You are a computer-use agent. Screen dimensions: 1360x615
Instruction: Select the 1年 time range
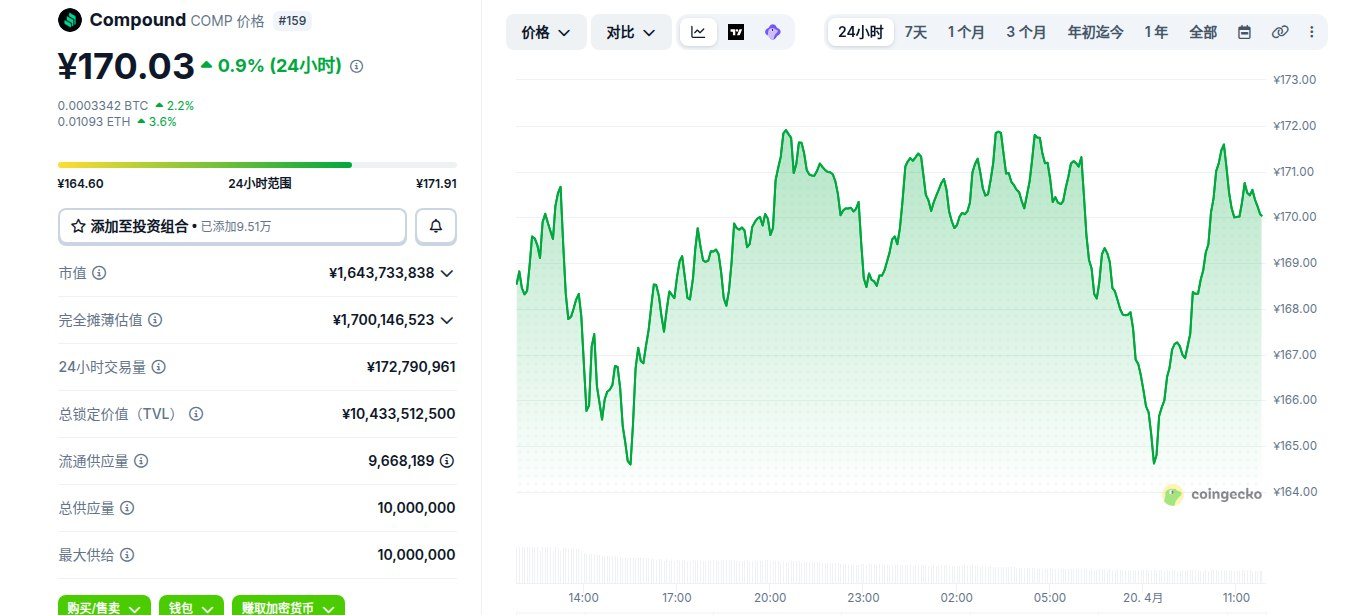(1156, 32)
